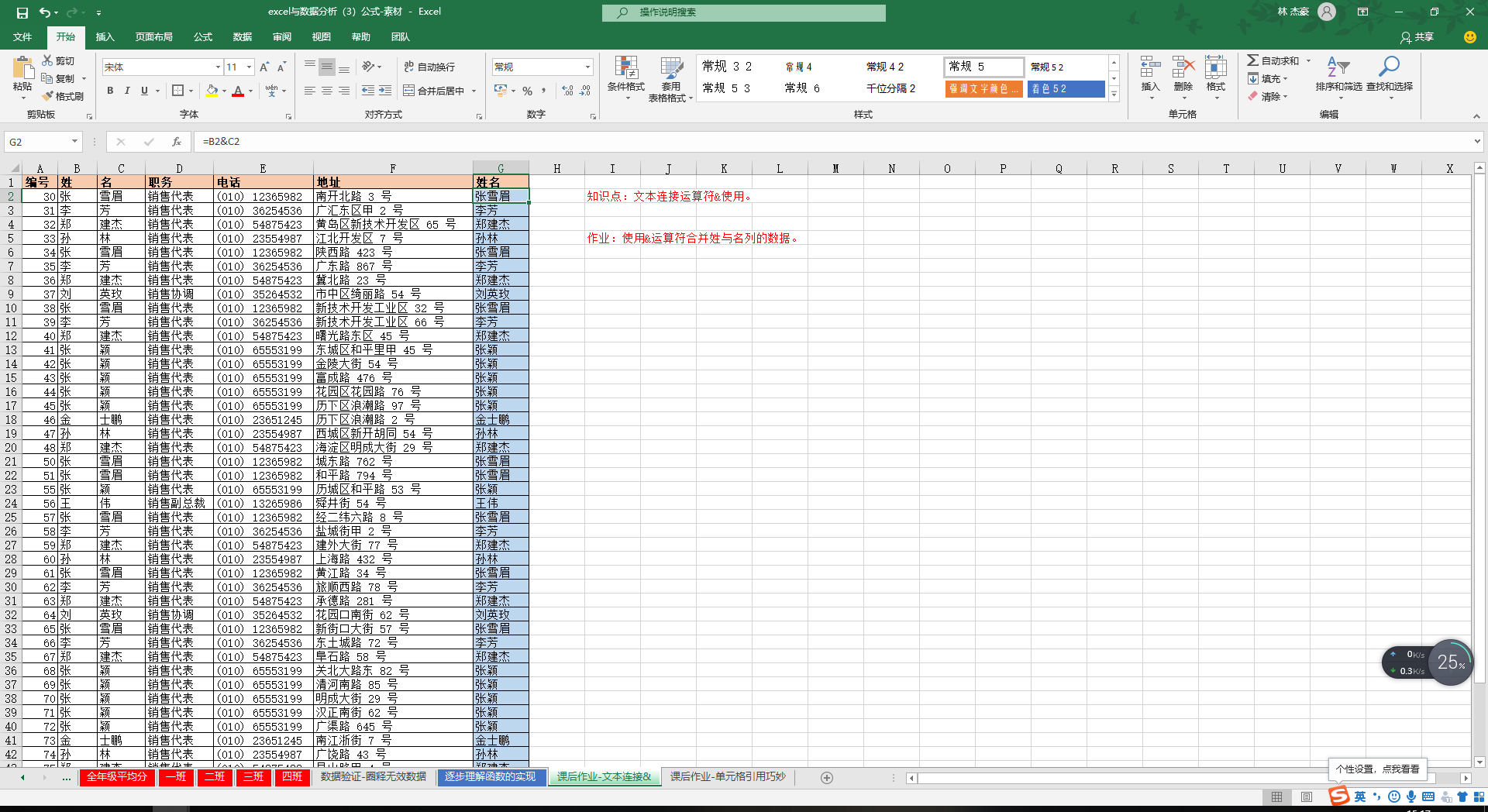Toggle center horizontal alignment
Viewport: 1488px width, 812px height.
tap(327, 91)
